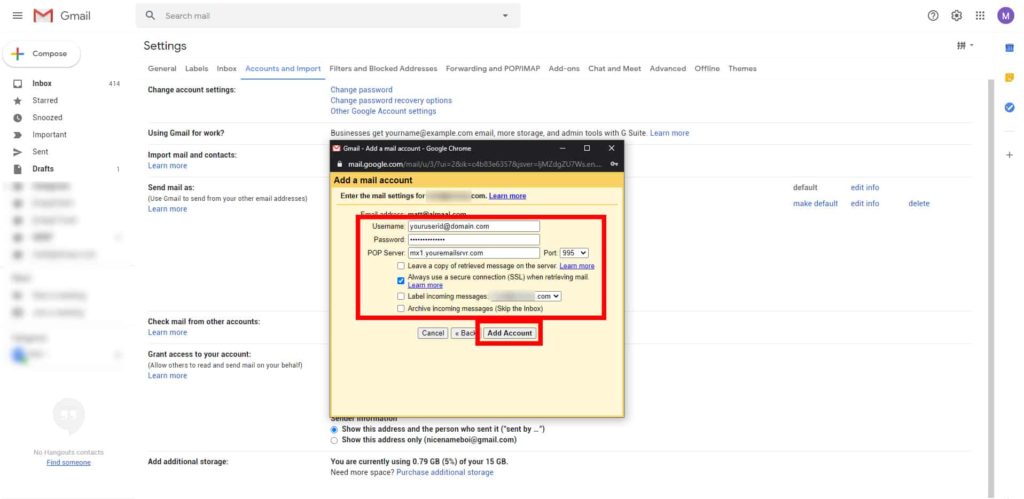The image size is (1024, 499).
Task: Switch to the Labels settings tab
Action: 197,69
